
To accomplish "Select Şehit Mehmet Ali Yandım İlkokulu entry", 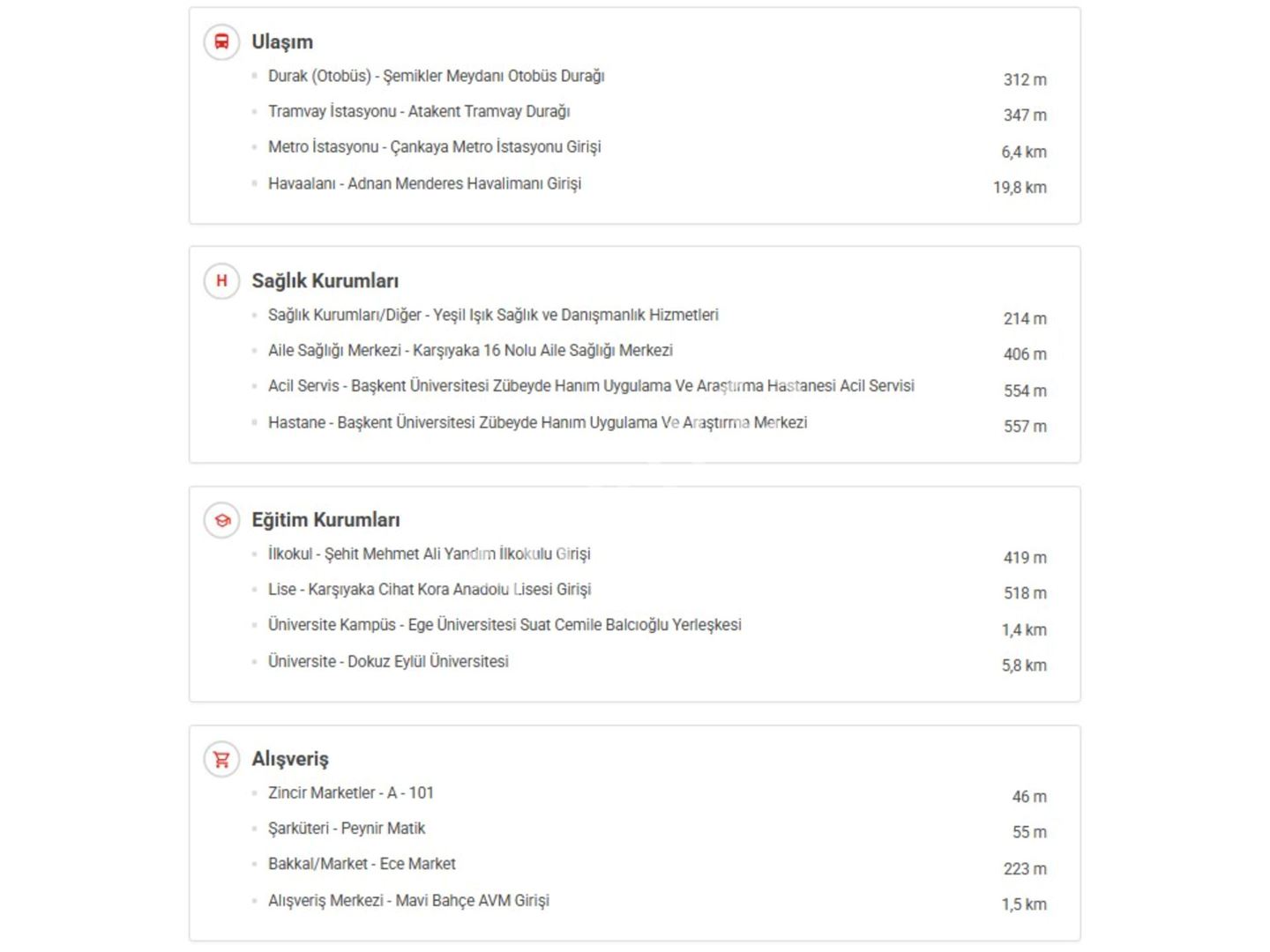I will [x=429, y=554].
